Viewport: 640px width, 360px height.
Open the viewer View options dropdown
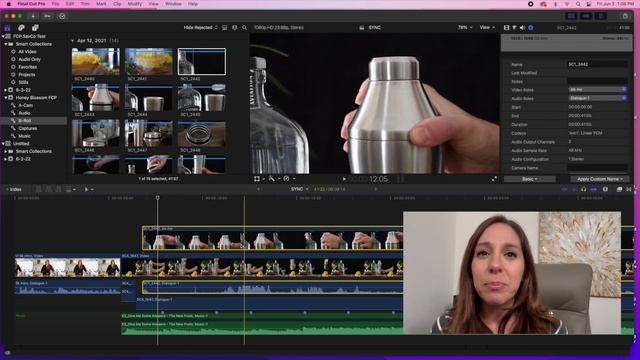[x=487, y=28]
